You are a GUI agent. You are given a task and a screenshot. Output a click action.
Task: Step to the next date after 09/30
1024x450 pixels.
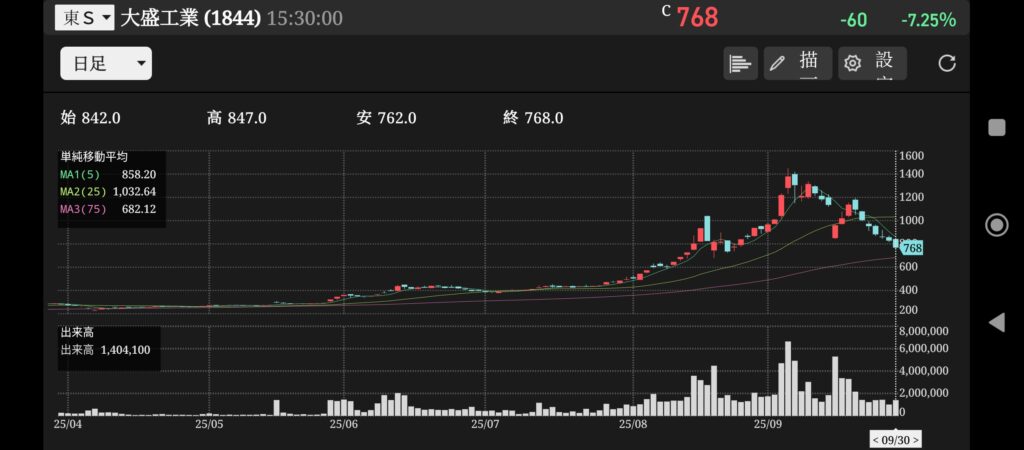pos(915,440)
